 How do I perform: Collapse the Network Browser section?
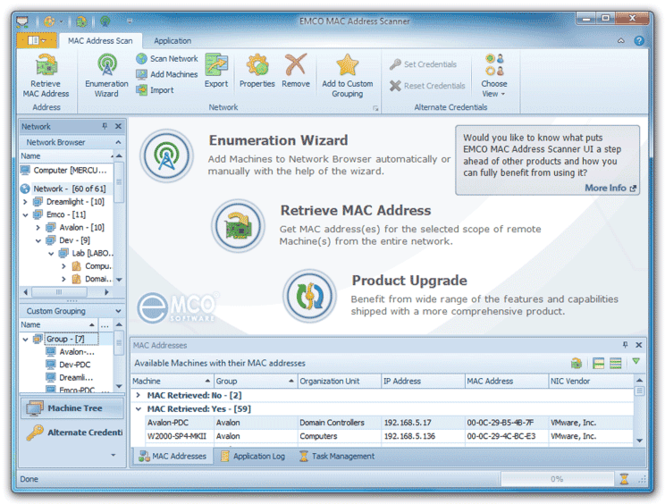(118, 142)
